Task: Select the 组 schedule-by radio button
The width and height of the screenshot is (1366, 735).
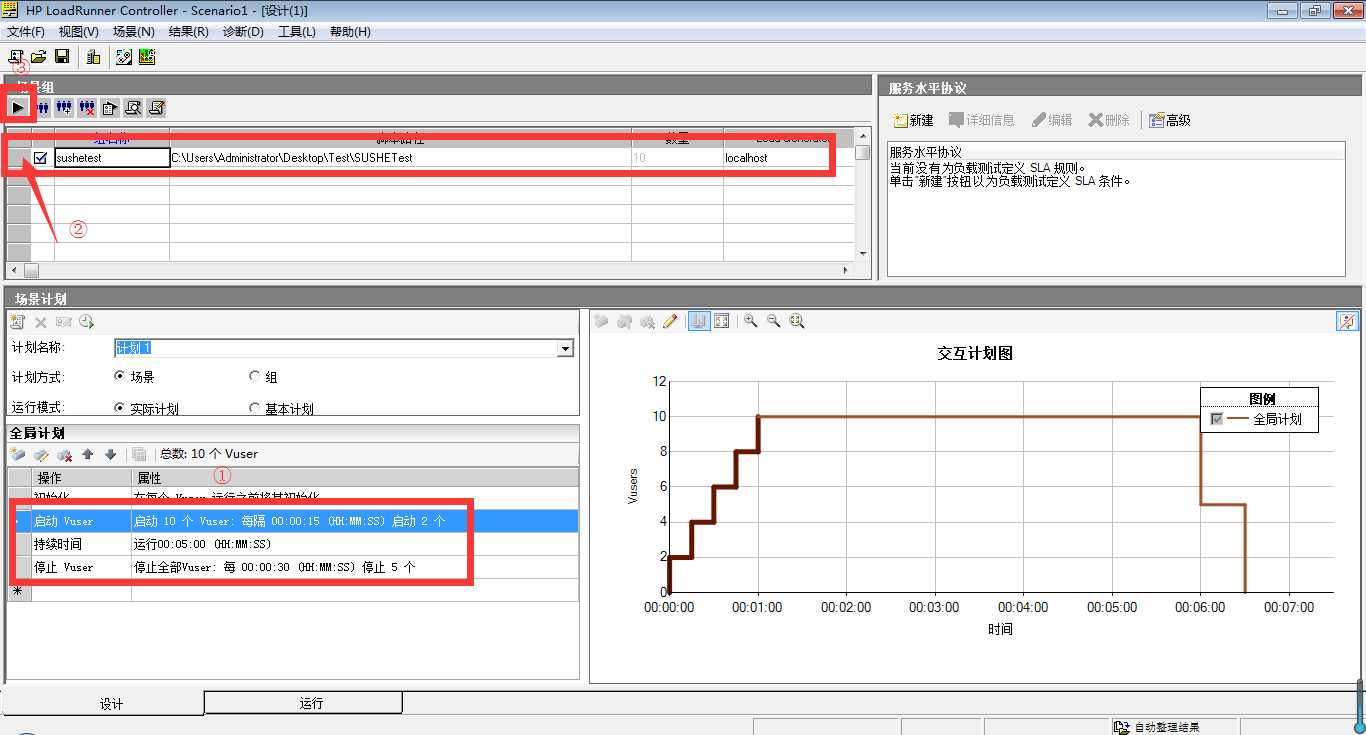Action: point(254,377)
